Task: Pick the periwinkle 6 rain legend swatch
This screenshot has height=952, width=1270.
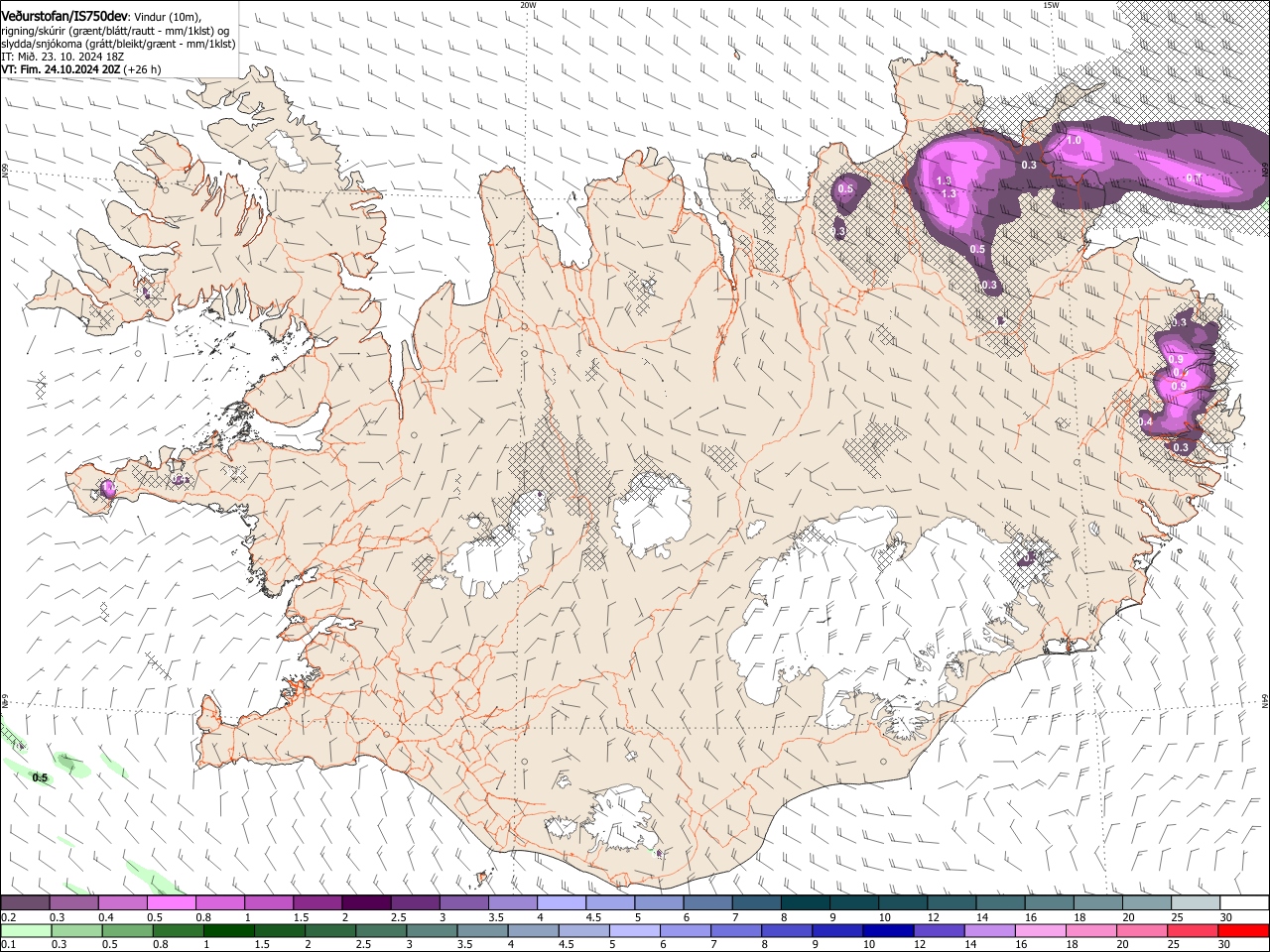Action: pos(686,930)
